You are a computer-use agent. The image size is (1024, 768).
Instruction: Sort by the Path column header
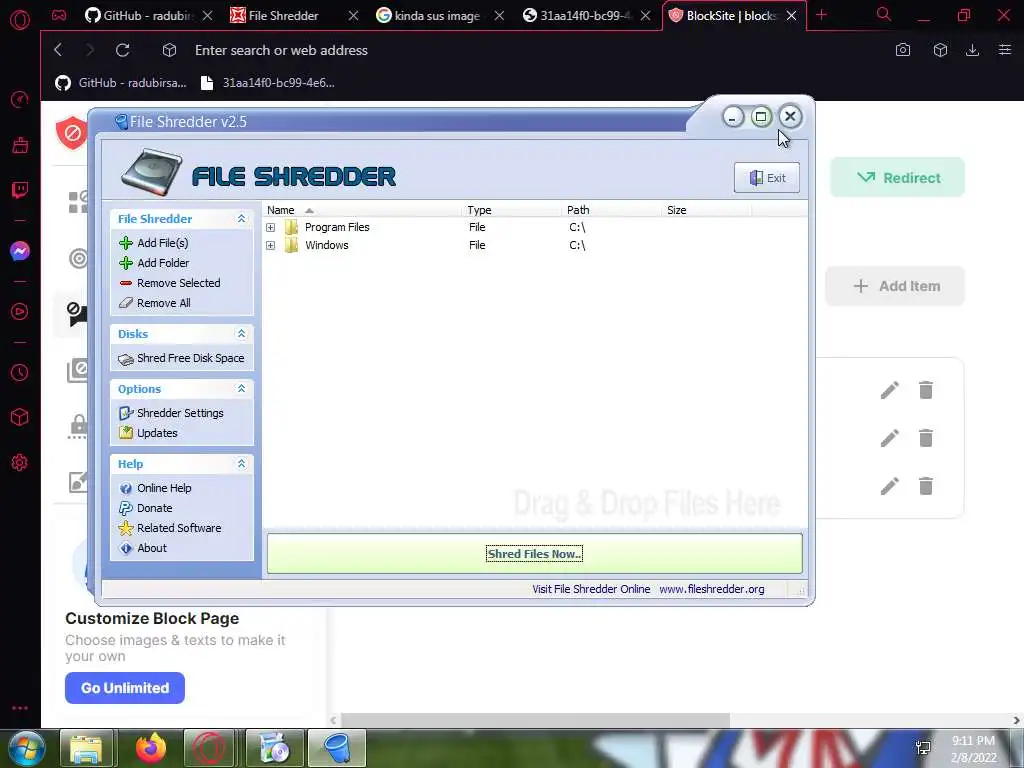(x=612, y=210)
